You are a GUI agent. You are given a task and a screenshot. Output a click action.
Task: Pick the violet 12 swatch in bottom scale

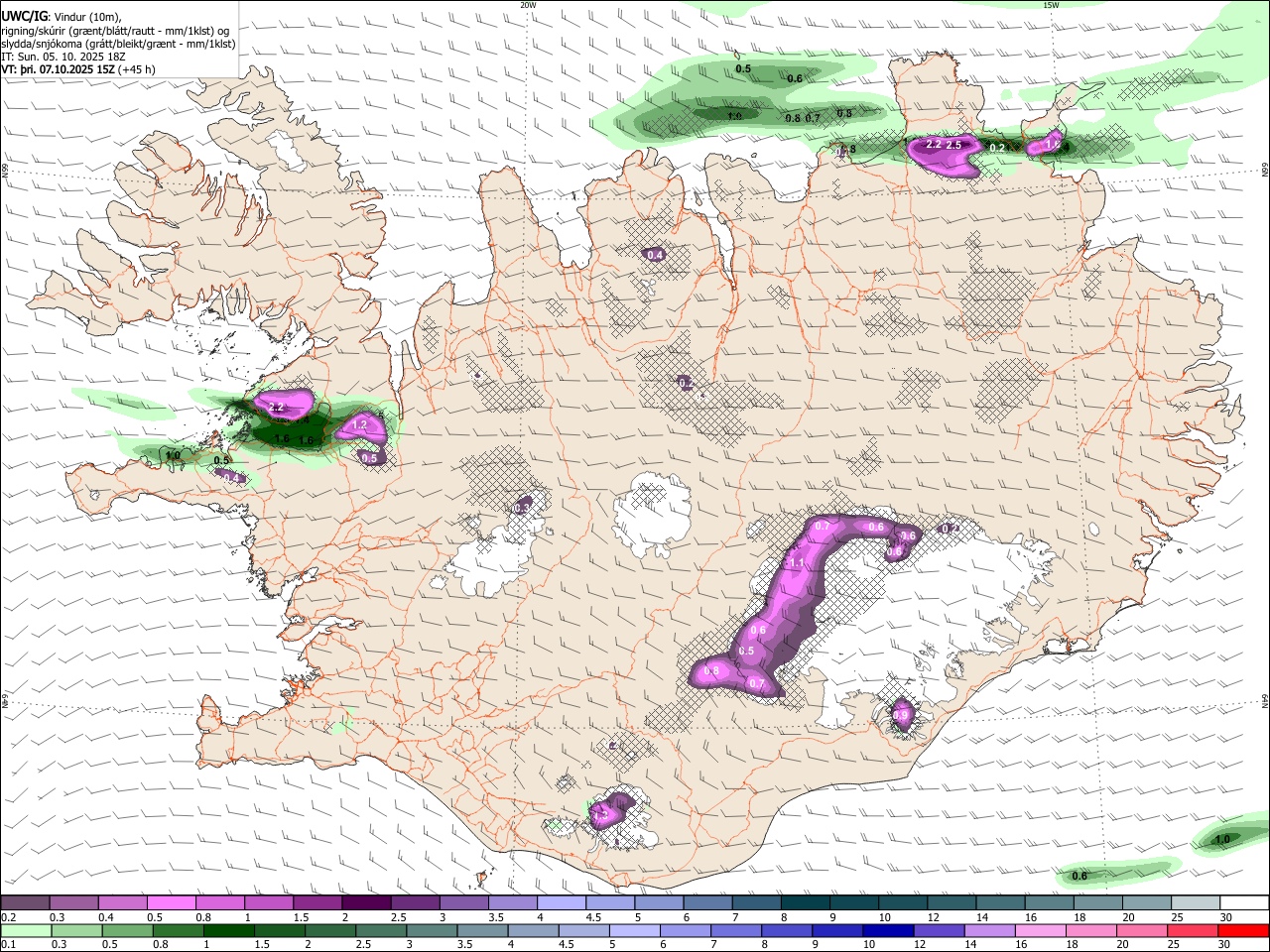(x=940, y=931)
